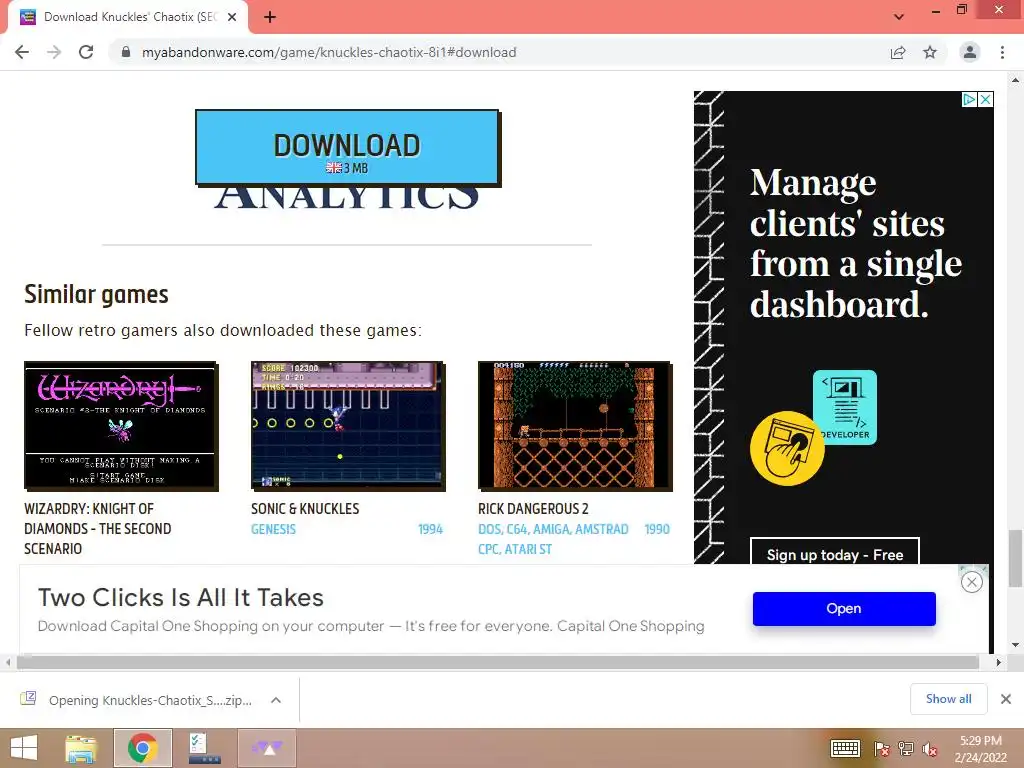Click the muted volume tray icon
This screenshot has height=768, width=1024.
[x=930, y=748]
